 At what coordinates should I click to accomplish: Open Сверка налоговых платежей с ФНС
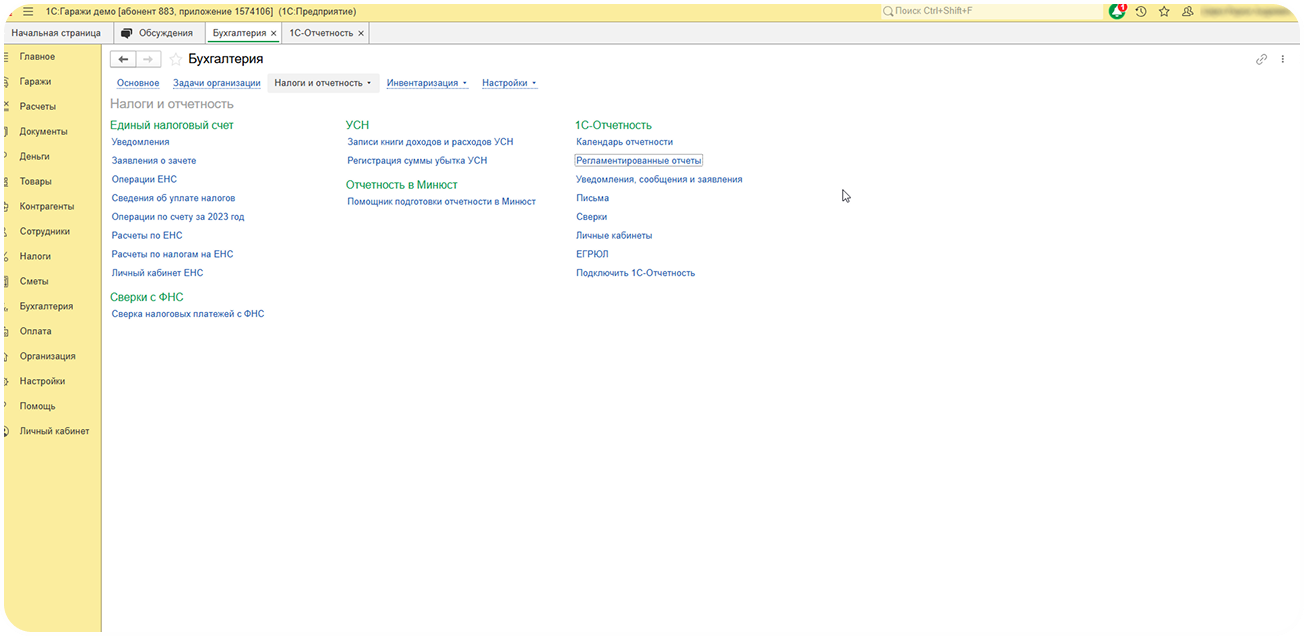click(188, 314)
